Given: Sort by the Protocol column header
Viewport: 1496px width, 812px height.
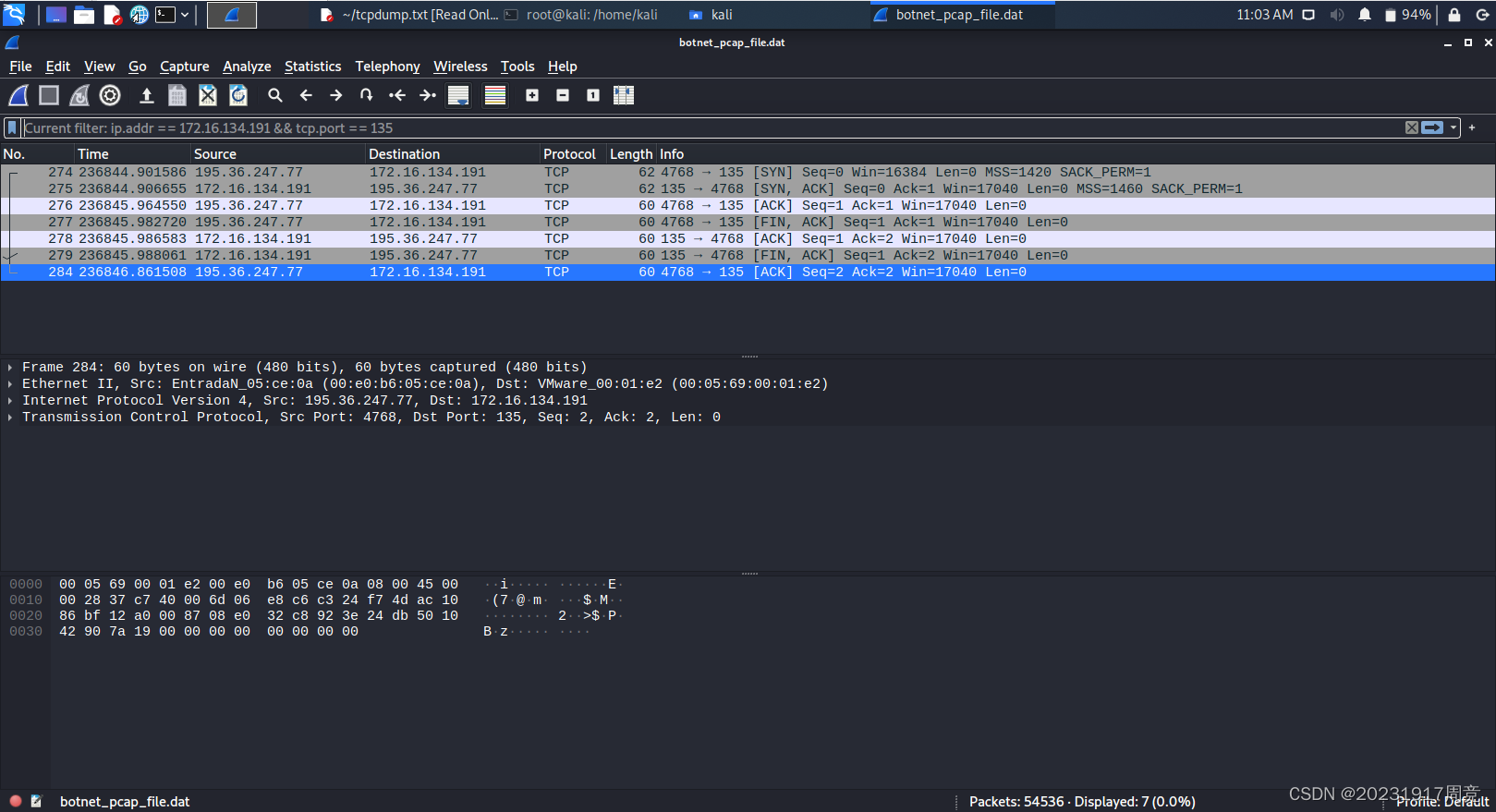Looking at the screenshot, I should [x=573, y=154].
